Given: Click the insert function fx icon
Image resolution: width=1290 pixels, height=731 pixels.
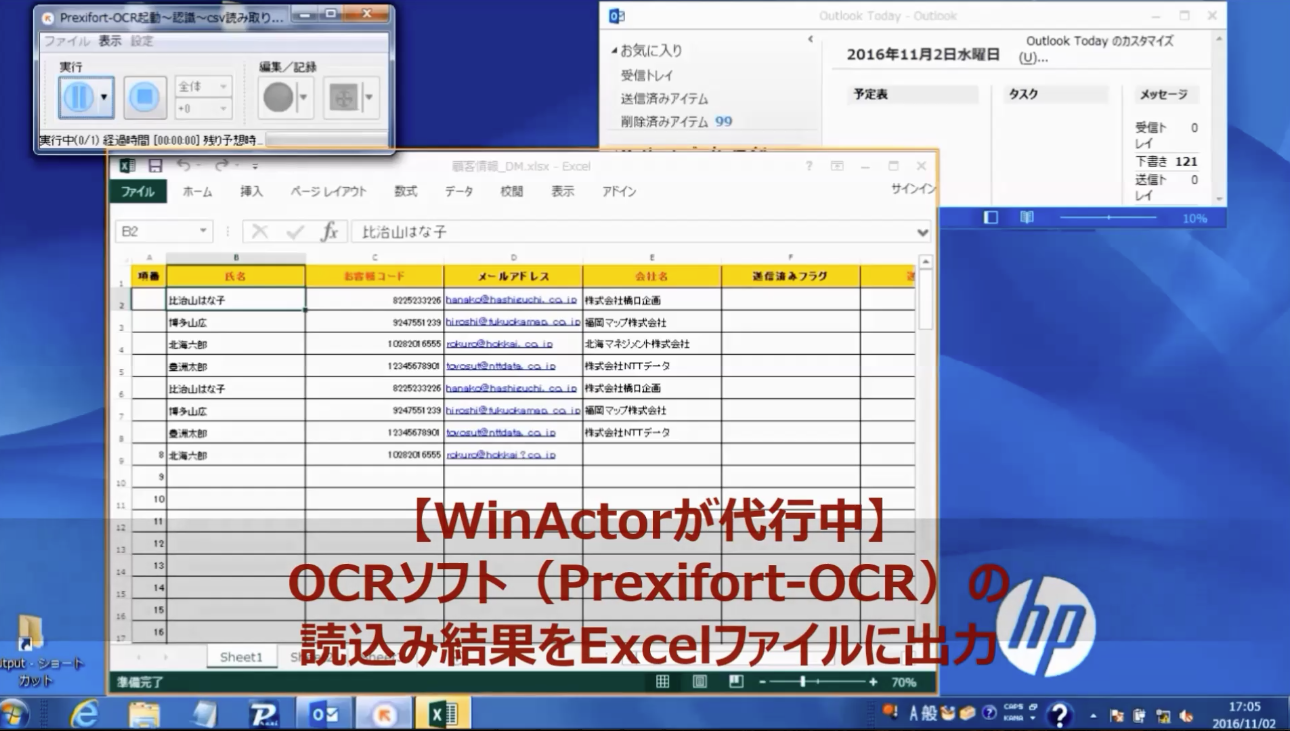Looking at the screenshot, I should (329, 232).
